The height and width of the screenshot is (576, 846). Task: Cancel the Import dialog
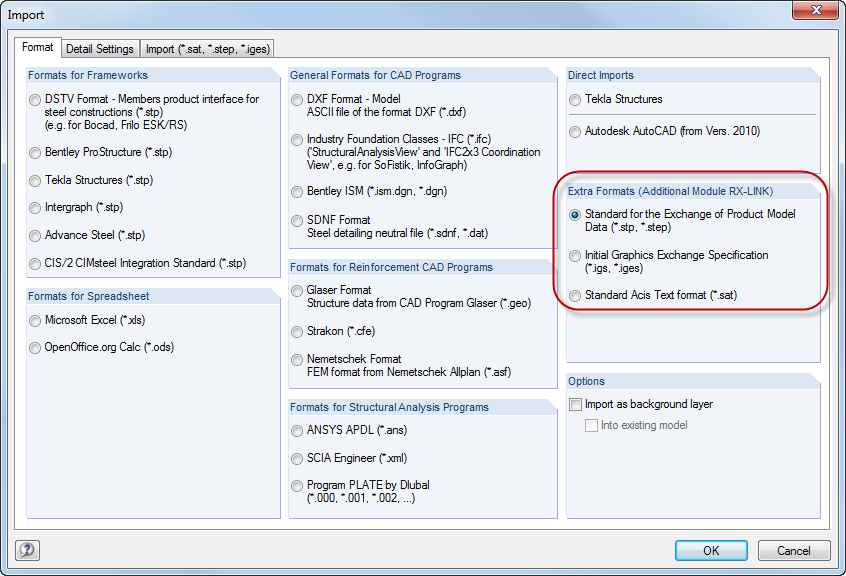pos(794,550)
